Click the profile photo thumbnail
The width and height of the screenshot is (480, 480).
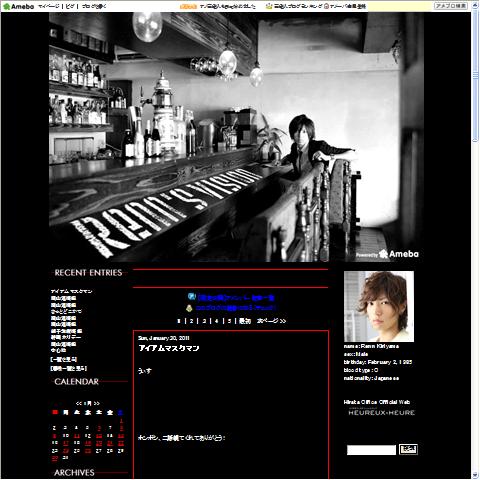[x=379, y=306]
